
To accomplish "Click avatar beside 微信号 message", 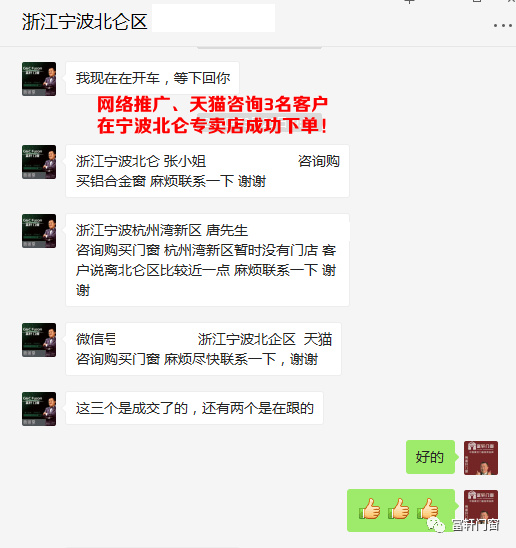I will coord(39,340).
